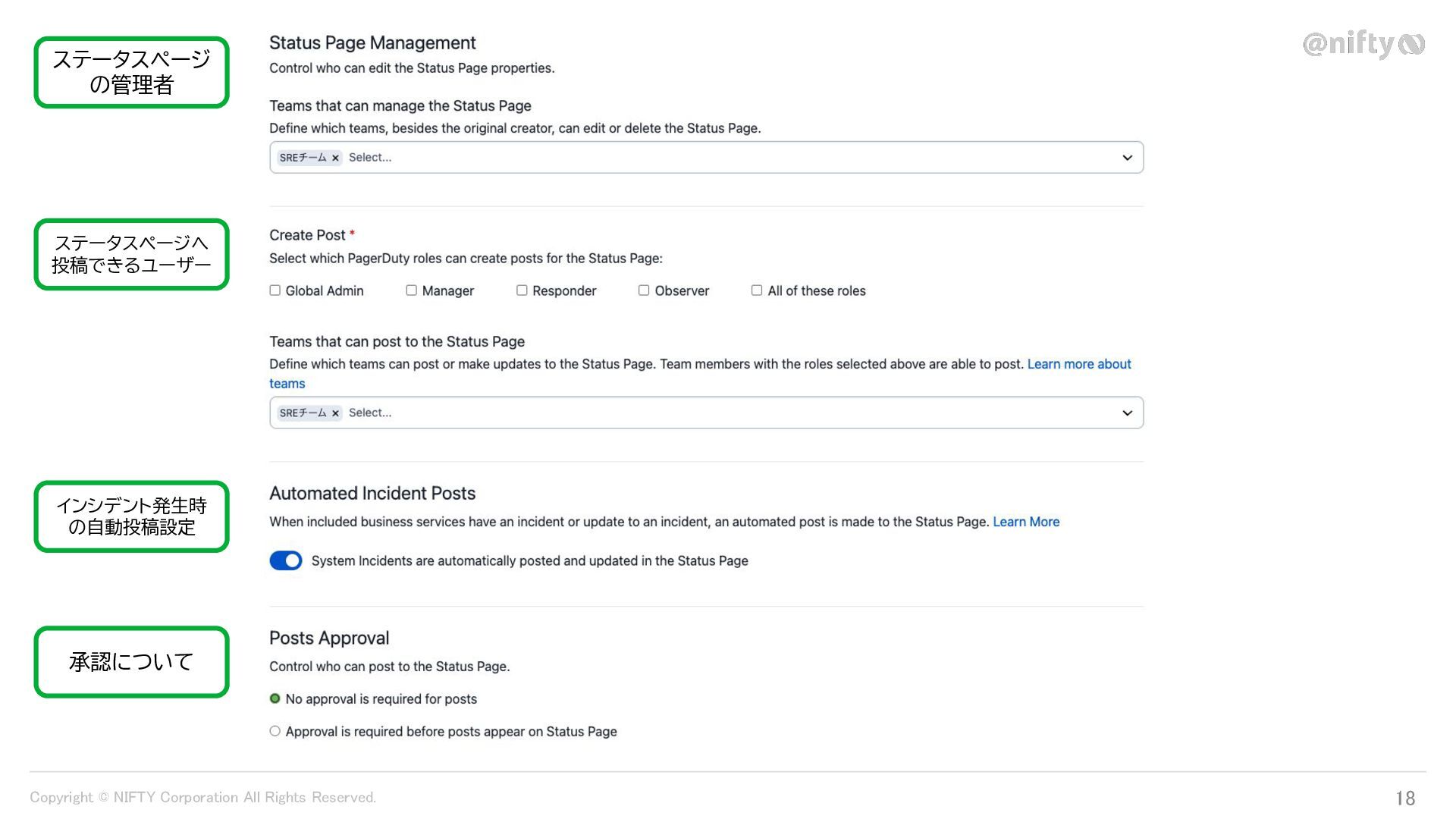Screen dimensions: 1456x819
Task: Click the インシデント発生時の自動投稿設定 label box
Action: [131, 516]
